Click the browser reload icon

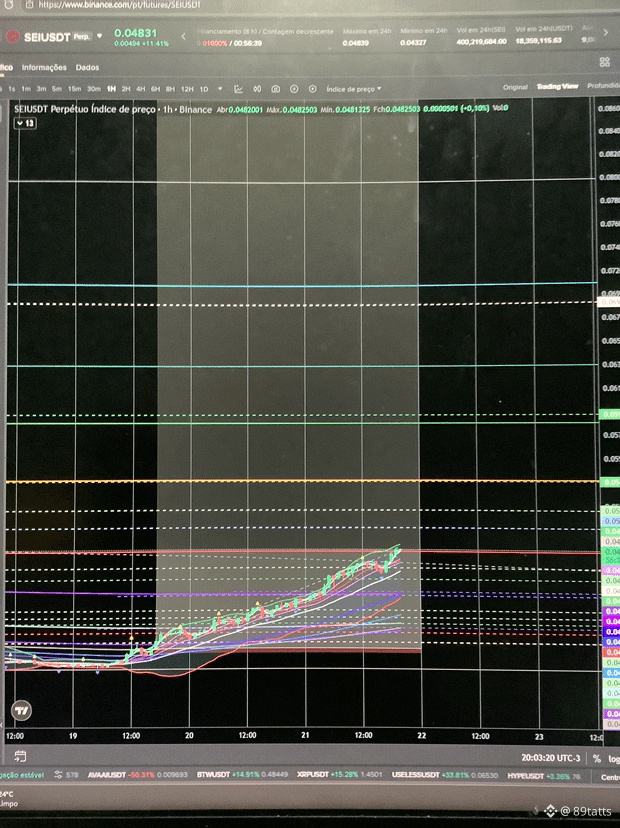click(7, 4)
